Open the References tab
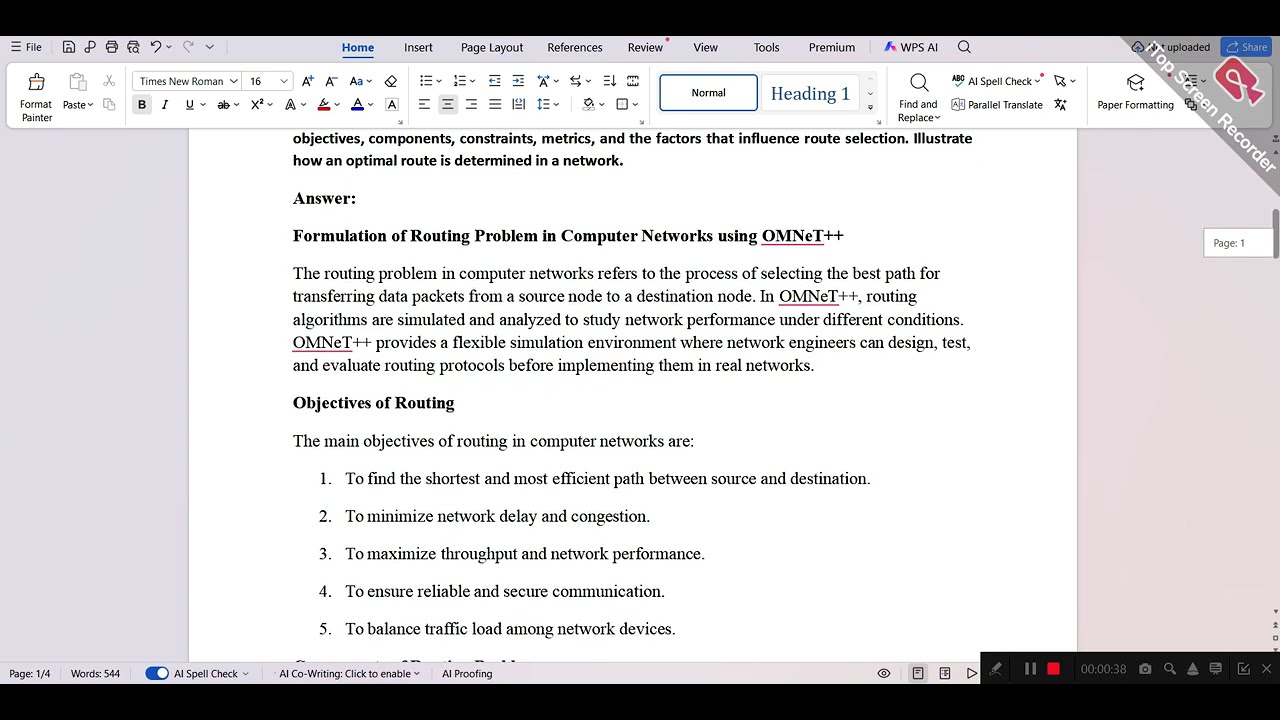The height and width of the screenshot is (720, 1280). [575, 47]
